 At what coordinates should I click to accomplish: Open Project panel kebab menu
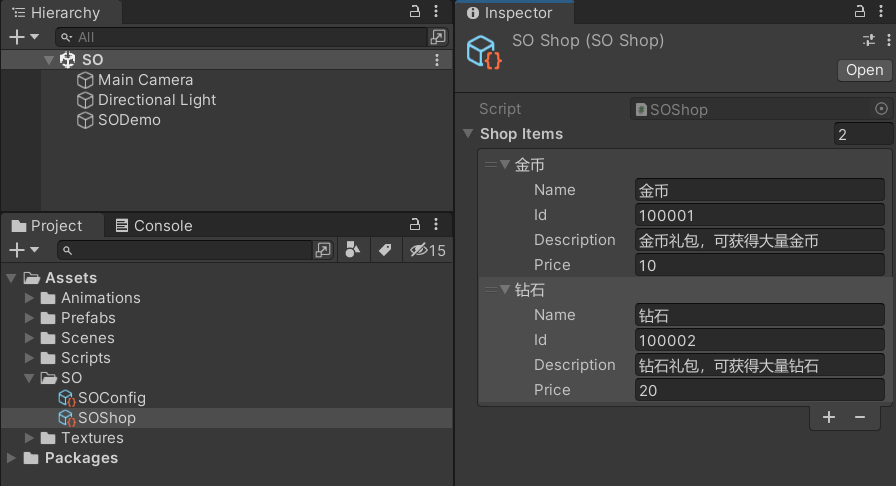coord(436,225)
